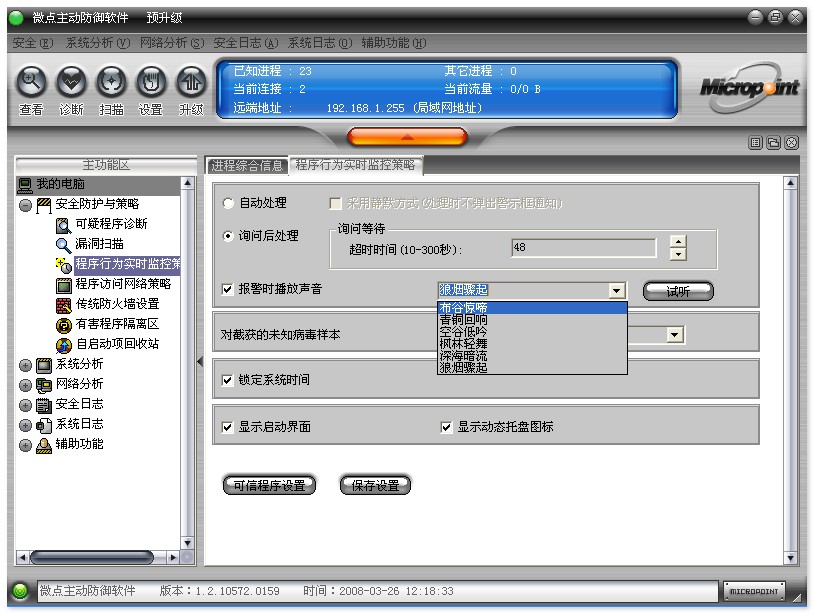Screen dimensions: 814x614
Task: Expand the 安全日志 tree node
Action: click(25, 405)
